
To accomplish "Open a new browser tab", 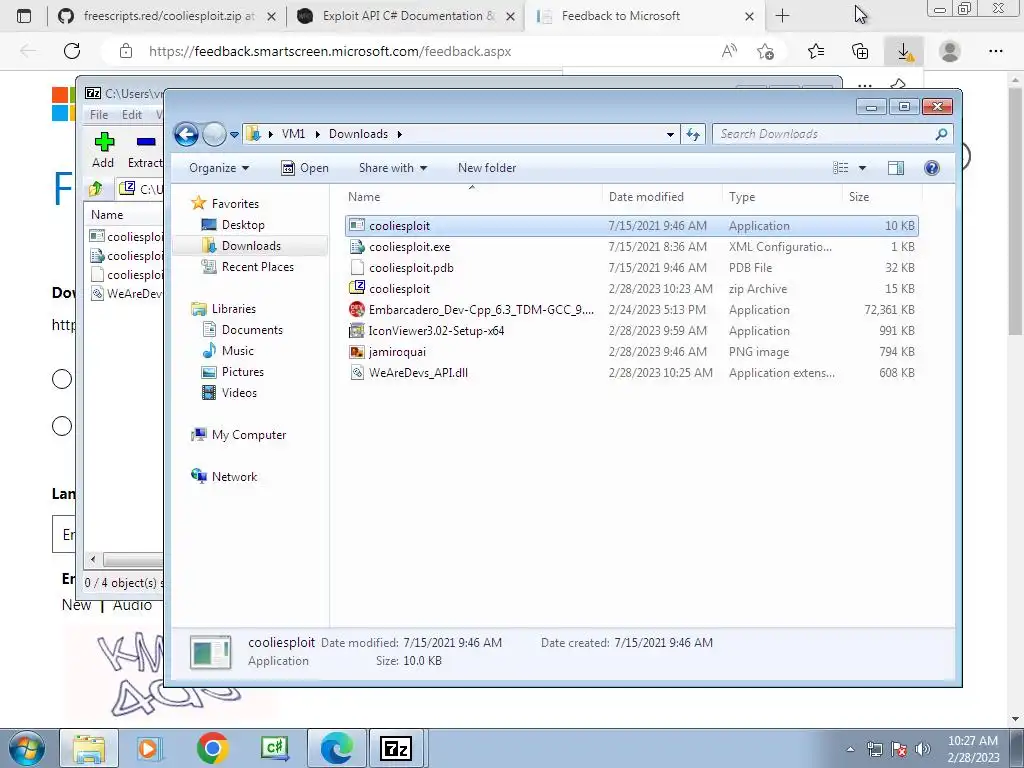I will point(782,16).
